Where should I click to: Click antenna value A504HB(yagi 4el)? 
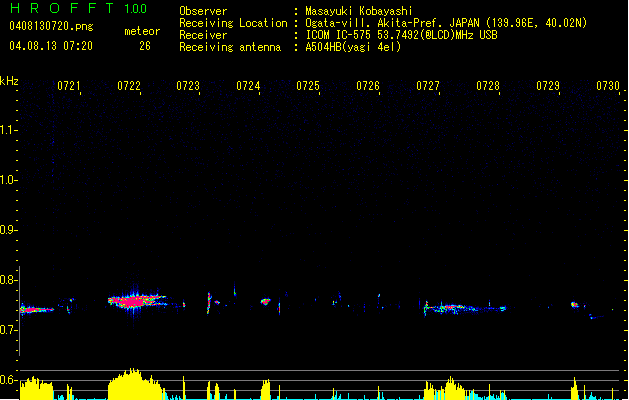pos(353,47)
